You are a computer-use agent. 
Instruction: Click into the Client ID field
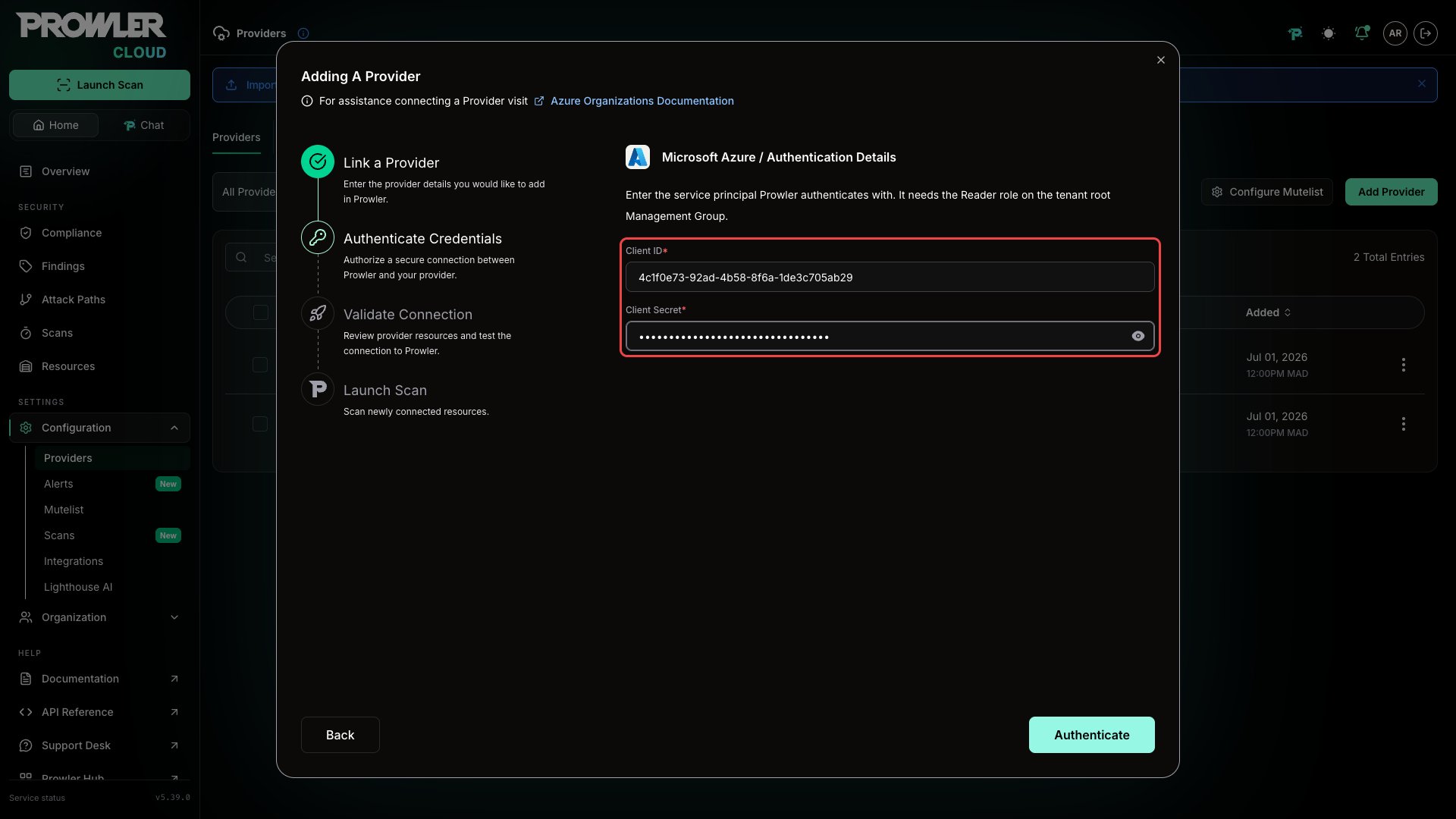pos(890,277)
